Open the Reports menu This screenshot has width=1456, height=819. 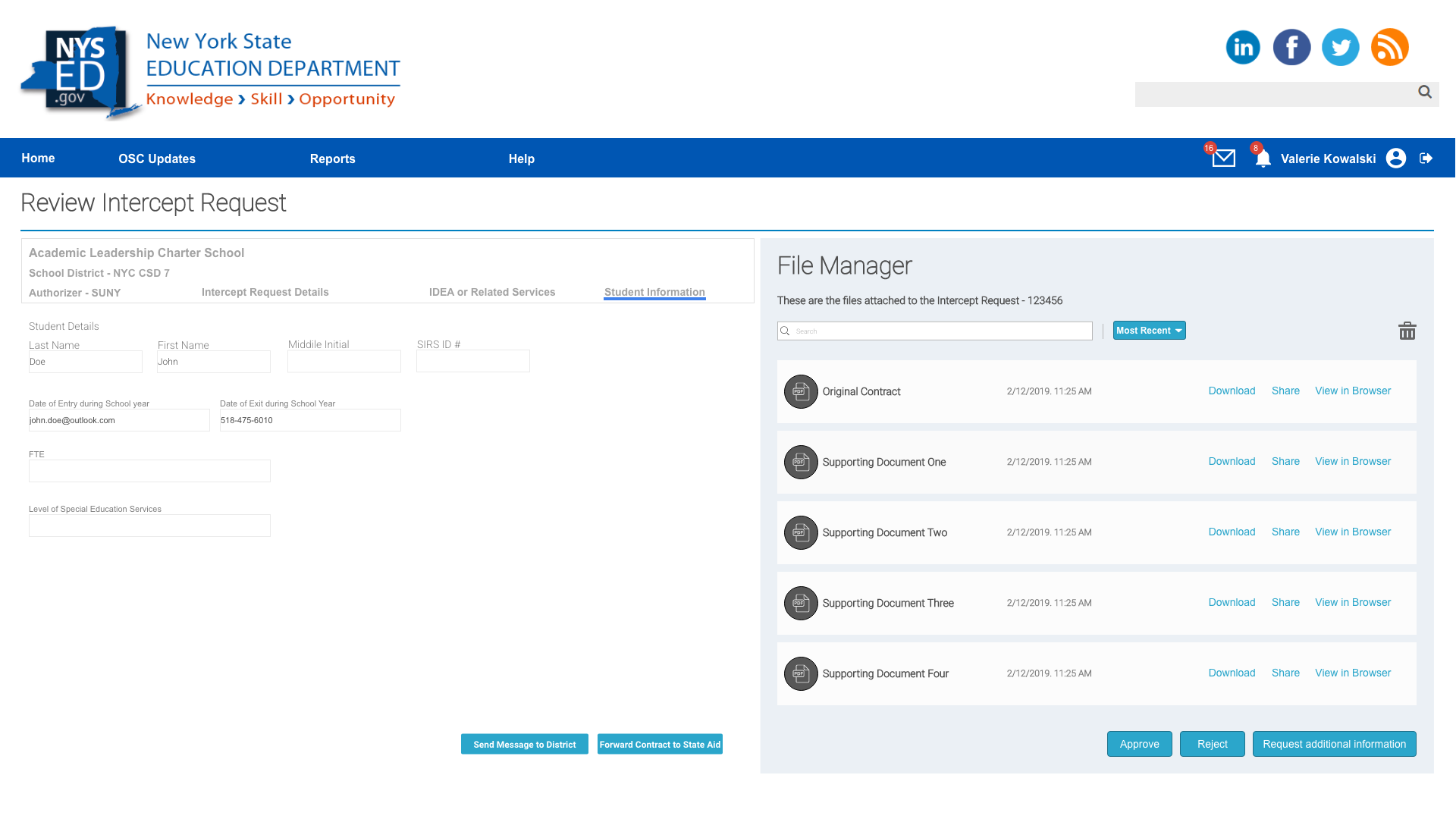(x=332, y=158)
